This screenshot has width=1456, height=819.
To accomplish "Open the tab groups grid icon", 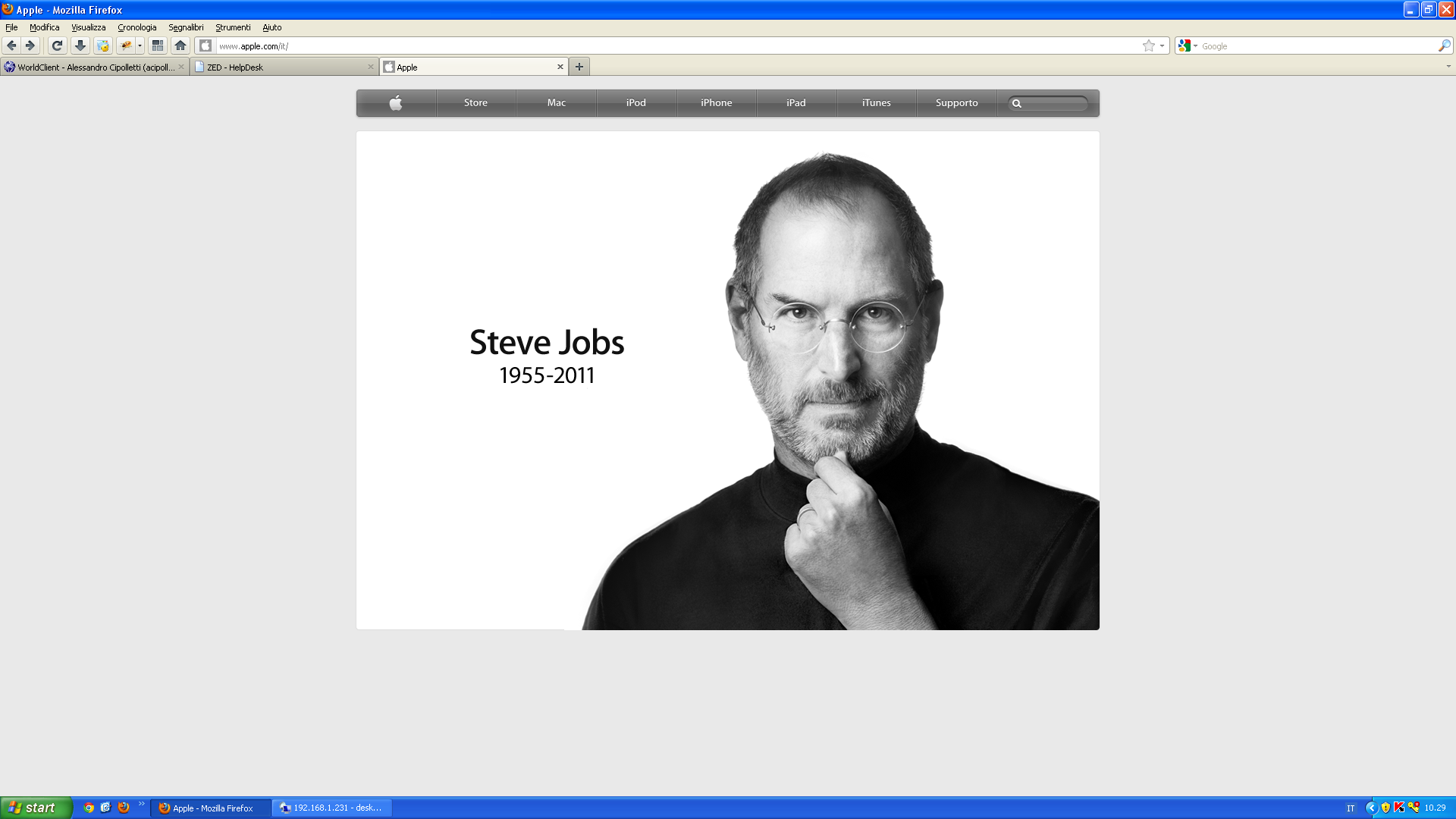I will point(158,45).
